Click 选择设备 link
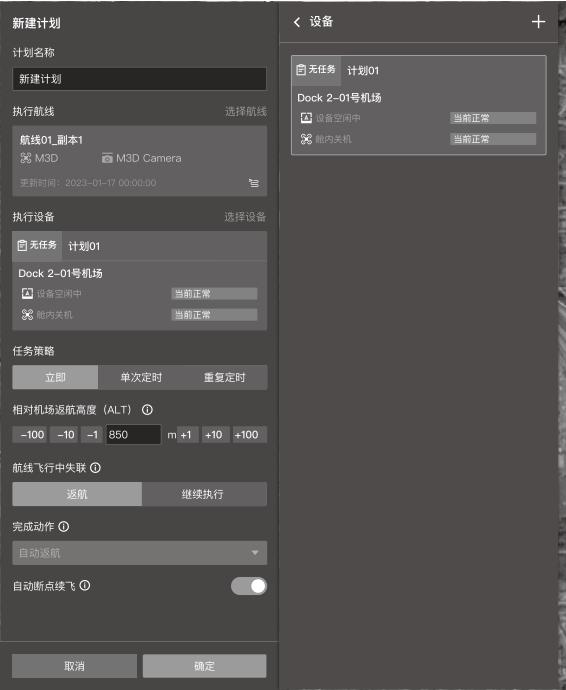566x690 pixels. click(x=245, y=217)
